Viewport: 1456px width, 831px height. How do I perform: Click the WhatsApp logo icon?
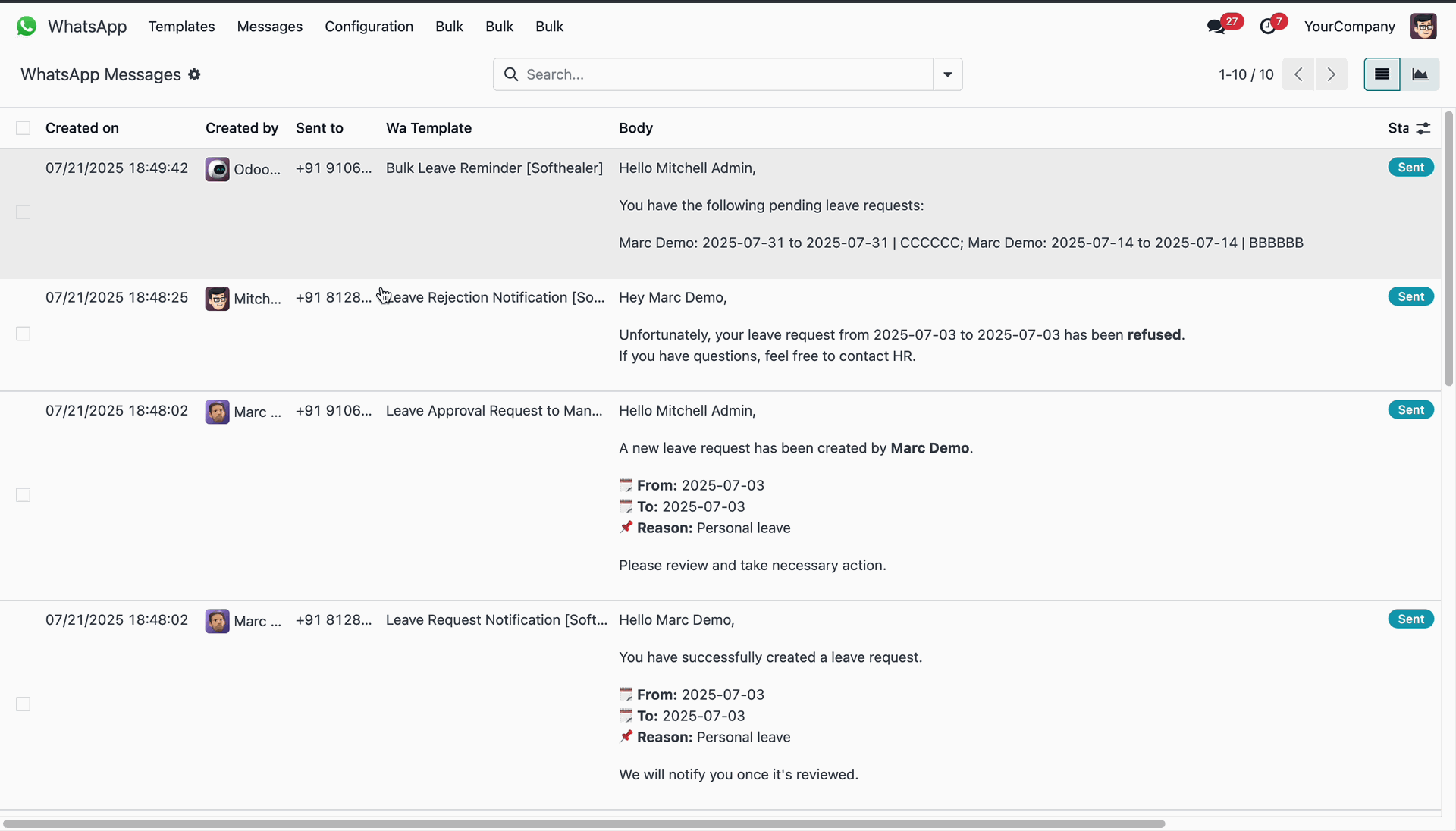(x=27, y=27)
